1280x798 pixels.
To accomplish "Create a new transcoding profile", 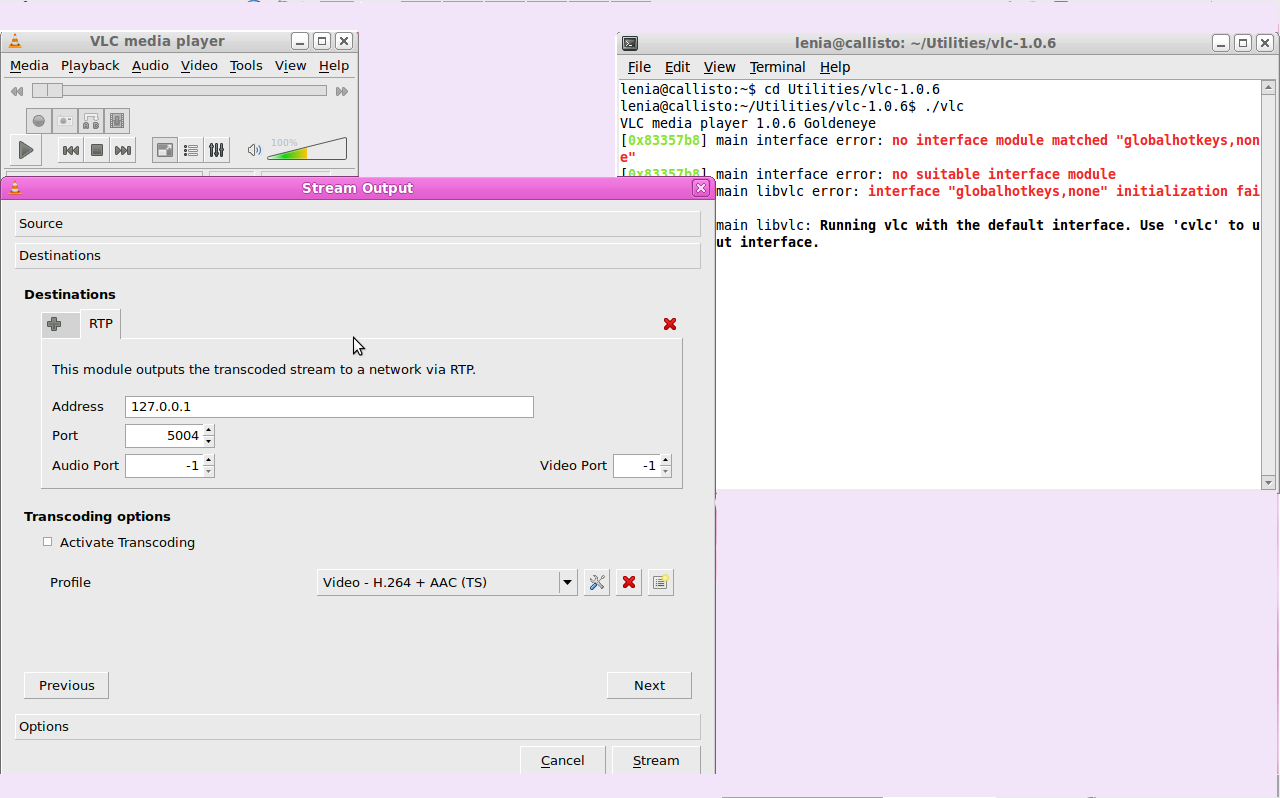I will [660, 582].
